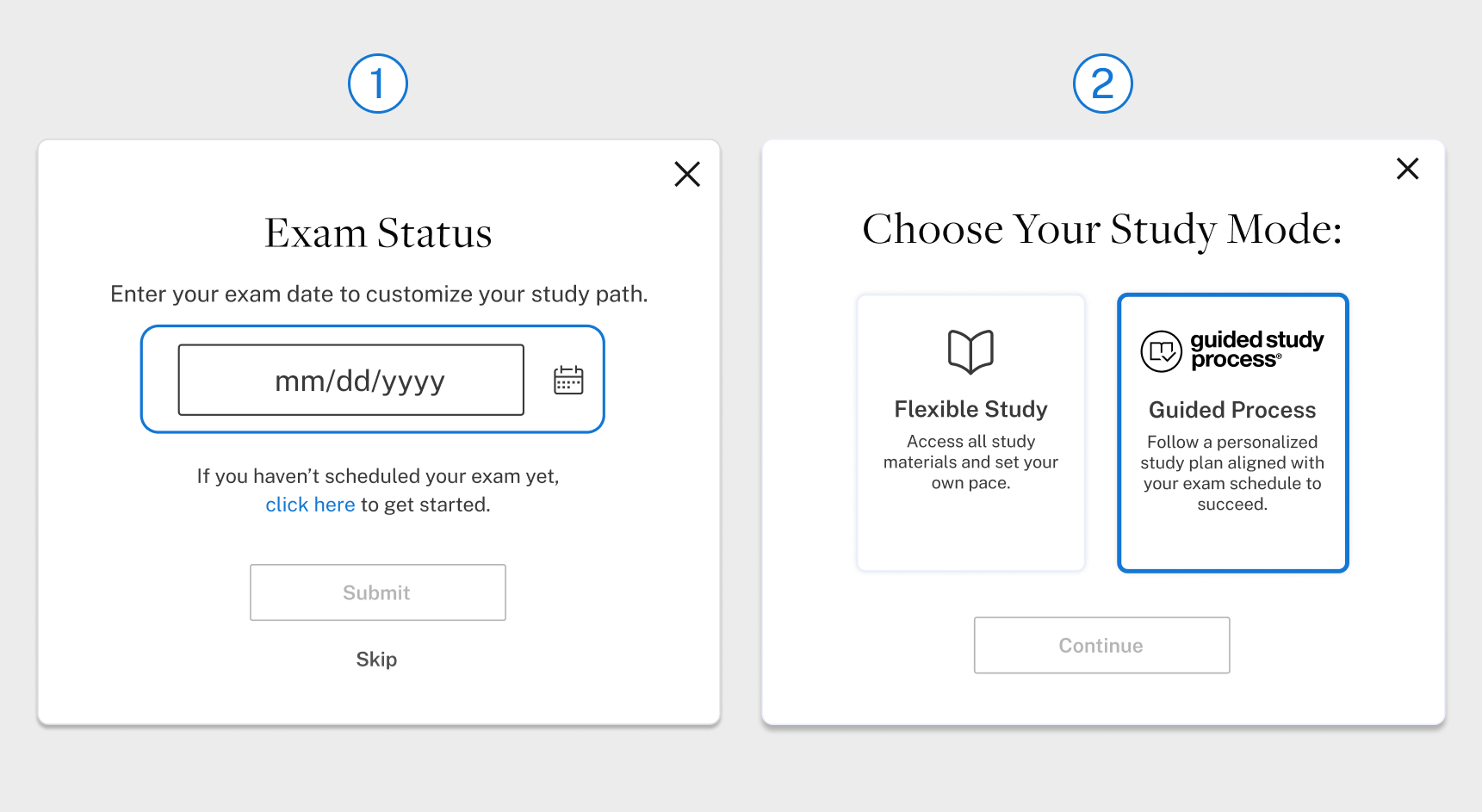Click the 'guided study process' logo wordmark
The height and width of the screenshot is (812, 1482).
[x=1256, y=350]
